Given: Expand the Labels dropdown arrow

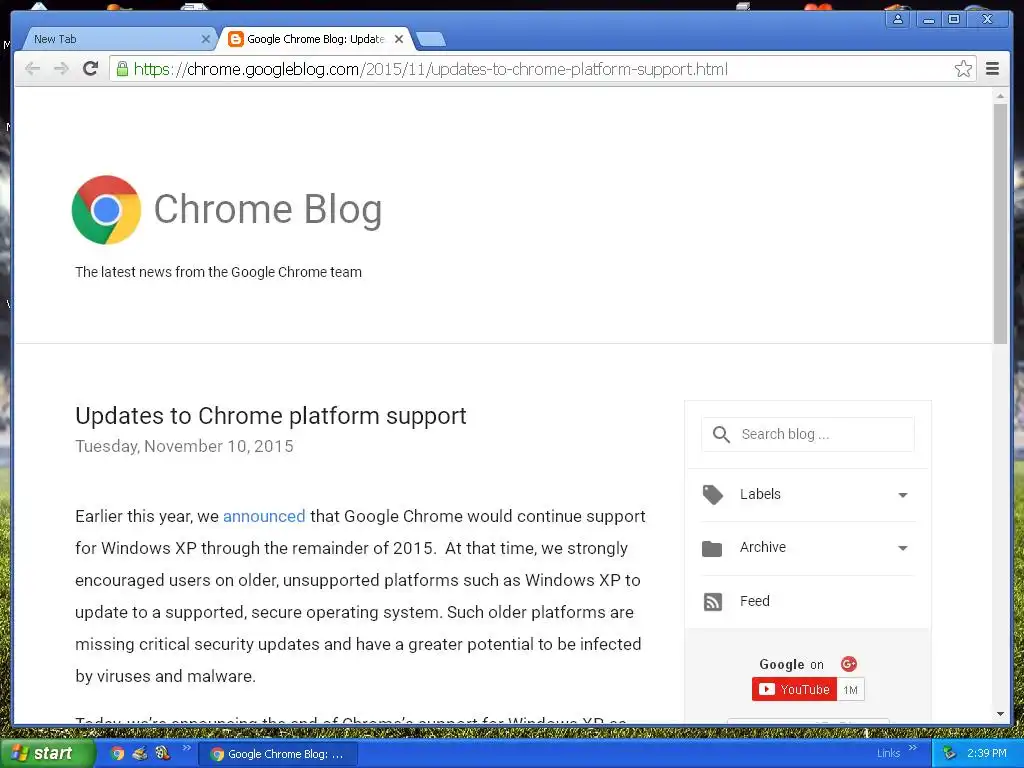Looking at the screenshot, I should (903, 495).
